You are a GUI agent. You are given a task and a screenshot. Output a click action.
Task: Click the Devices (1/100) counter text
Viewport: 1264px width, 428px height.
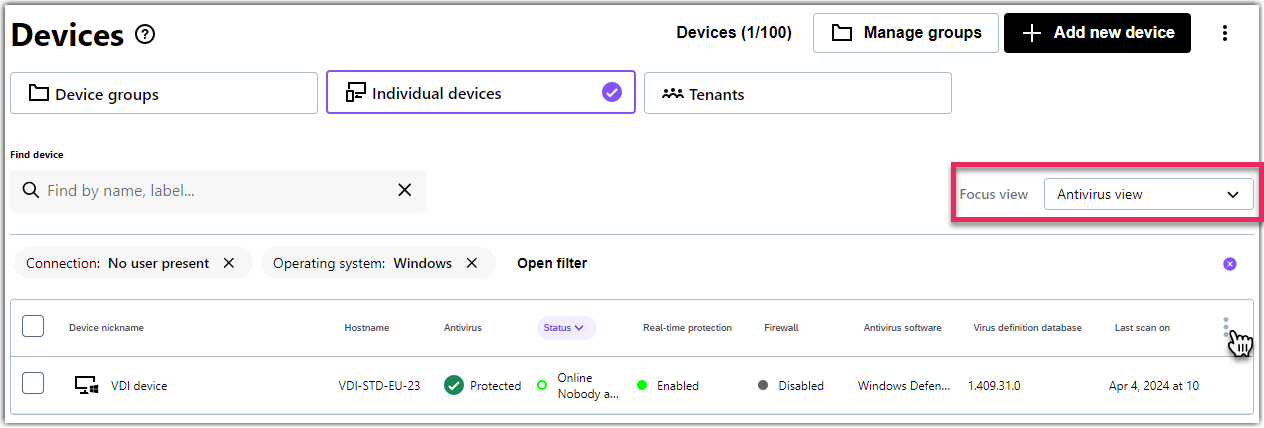pos(734,33)
